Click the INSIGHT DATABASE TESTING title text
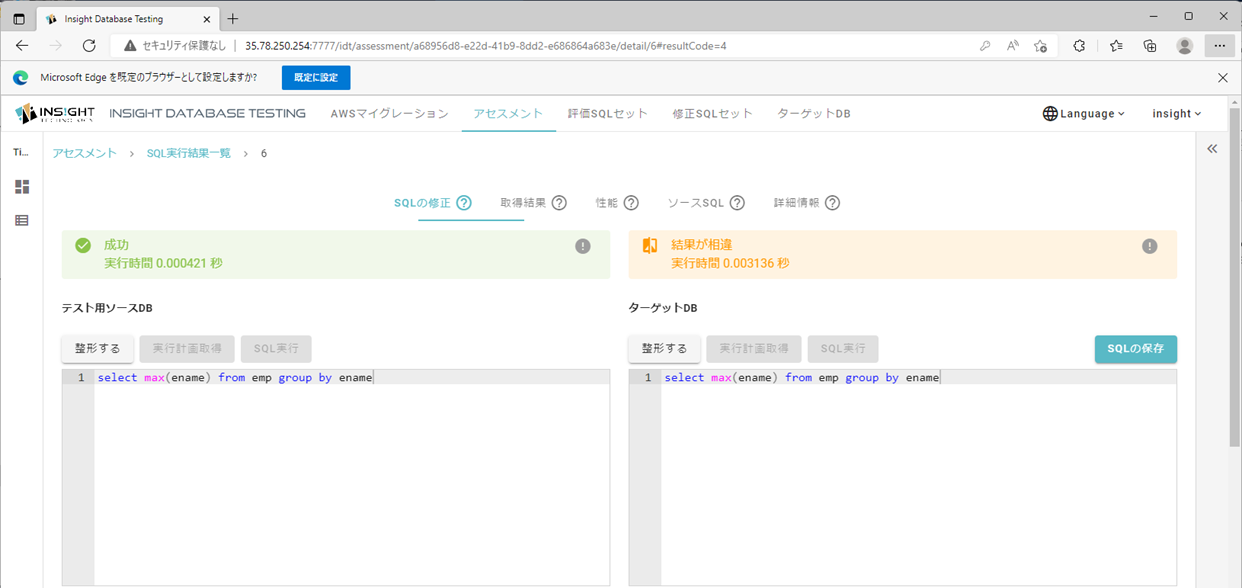 point(208,114)
